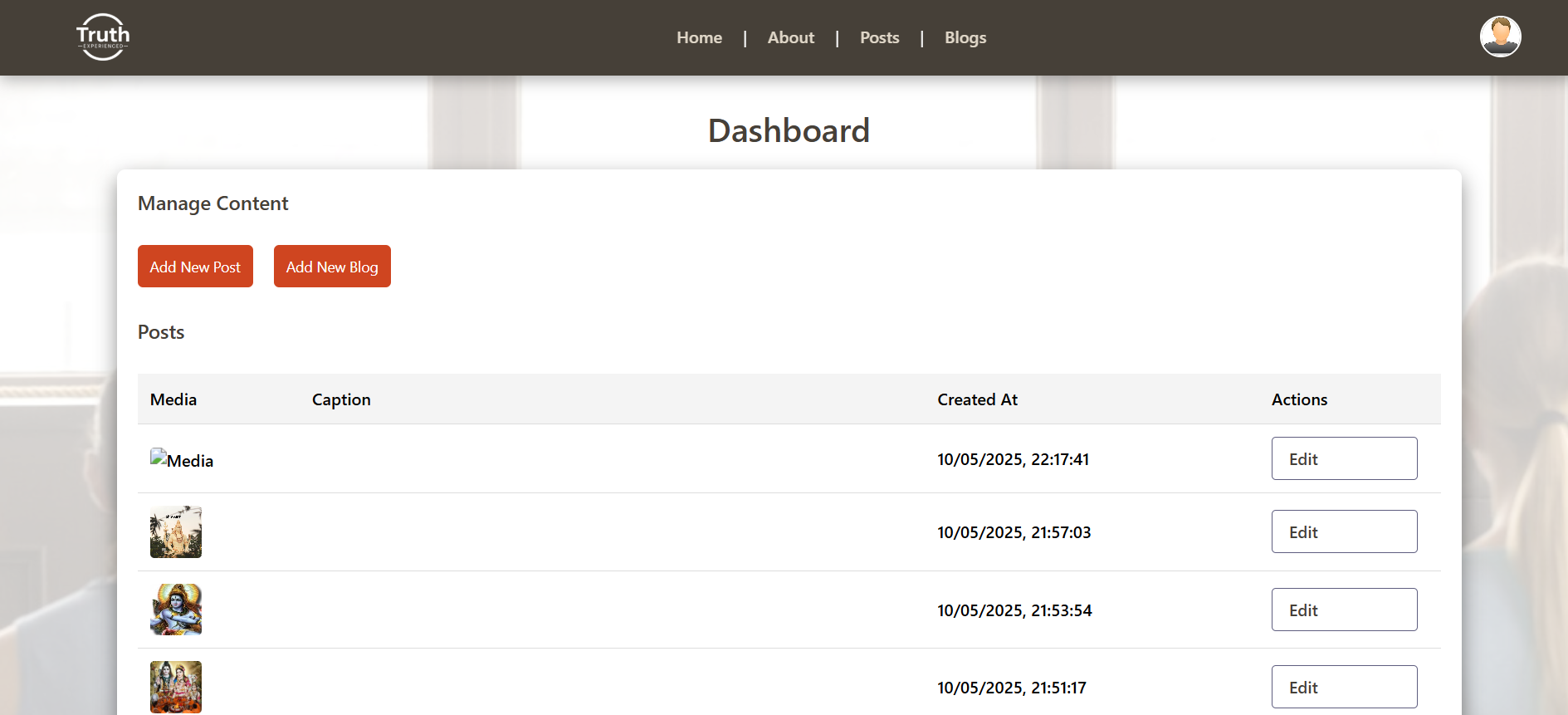The height and width of the screenshot is (715, 1568).
Task: Open Blogs from the navigation bar
Action: (x=965, y=37)
